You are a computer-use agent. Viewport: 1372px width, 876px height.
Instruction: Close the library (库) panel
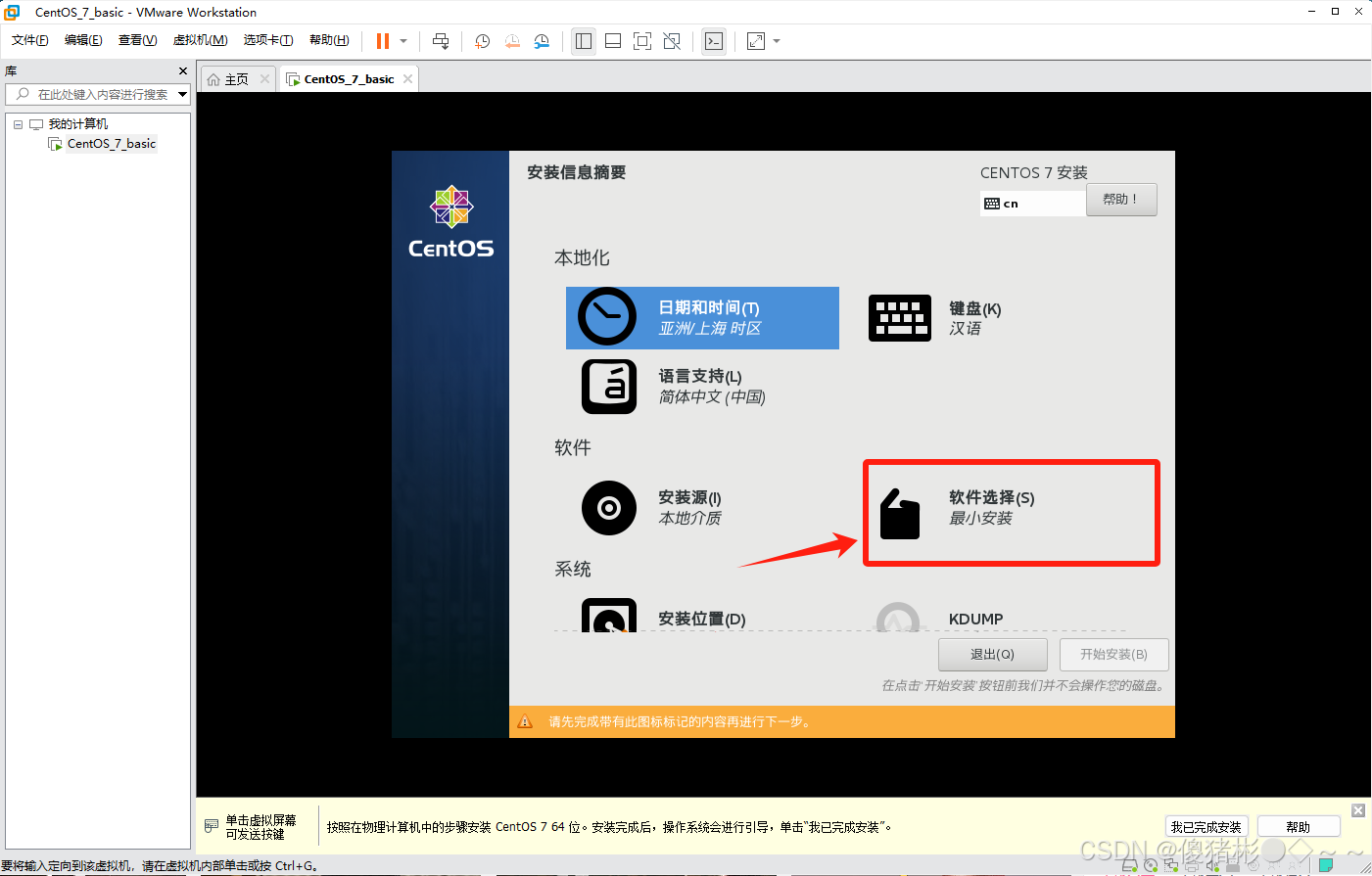pyautogui.click(x=183, y=70)
